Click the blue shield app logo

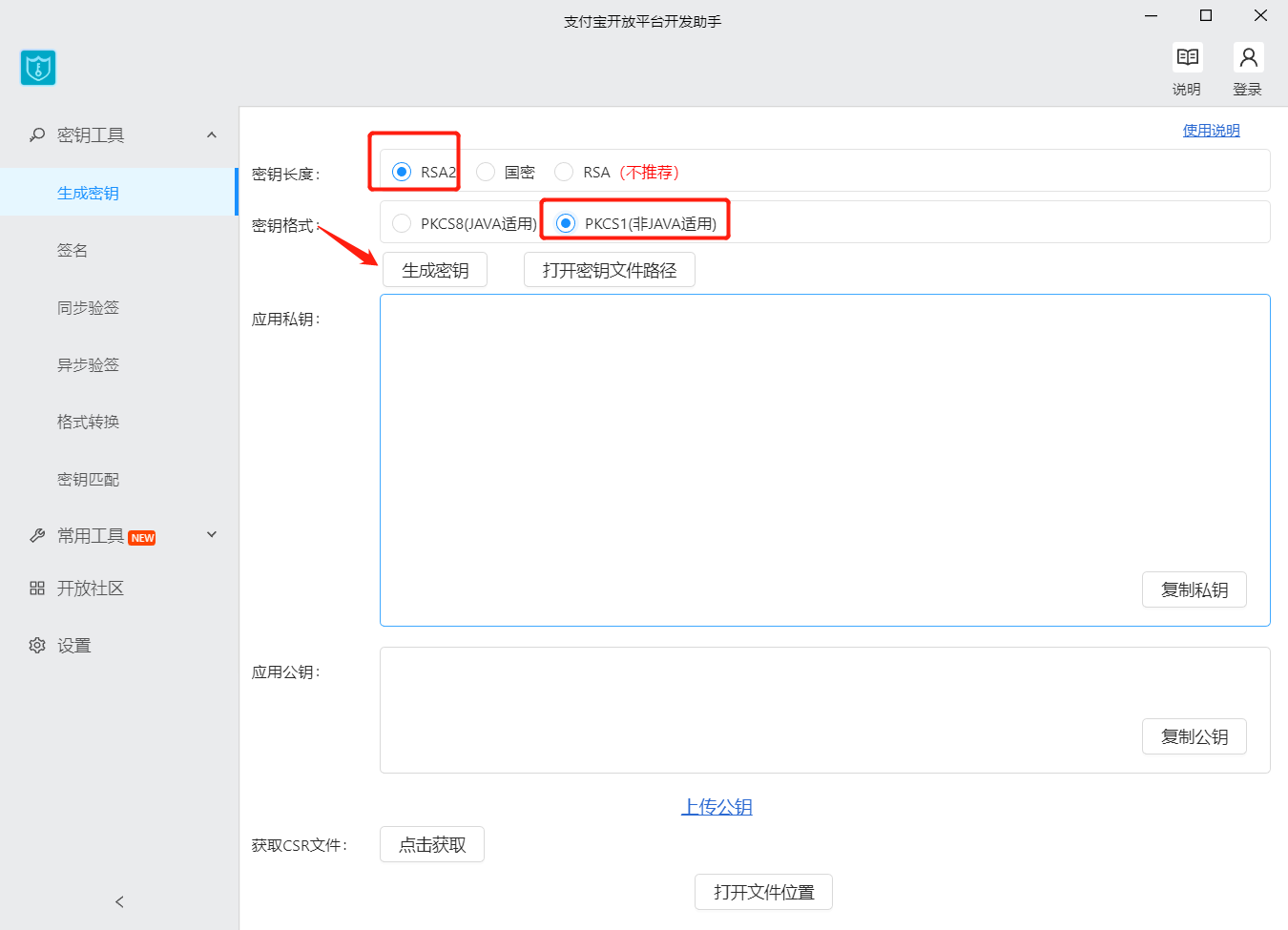coord(38,68)
